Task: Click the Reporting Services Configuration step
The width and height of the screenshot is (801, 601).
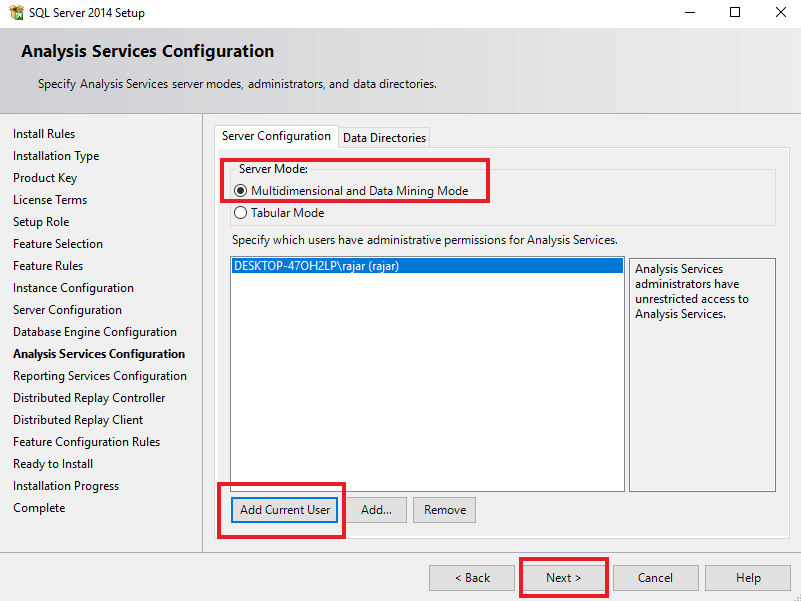Action: coord(100,376)
